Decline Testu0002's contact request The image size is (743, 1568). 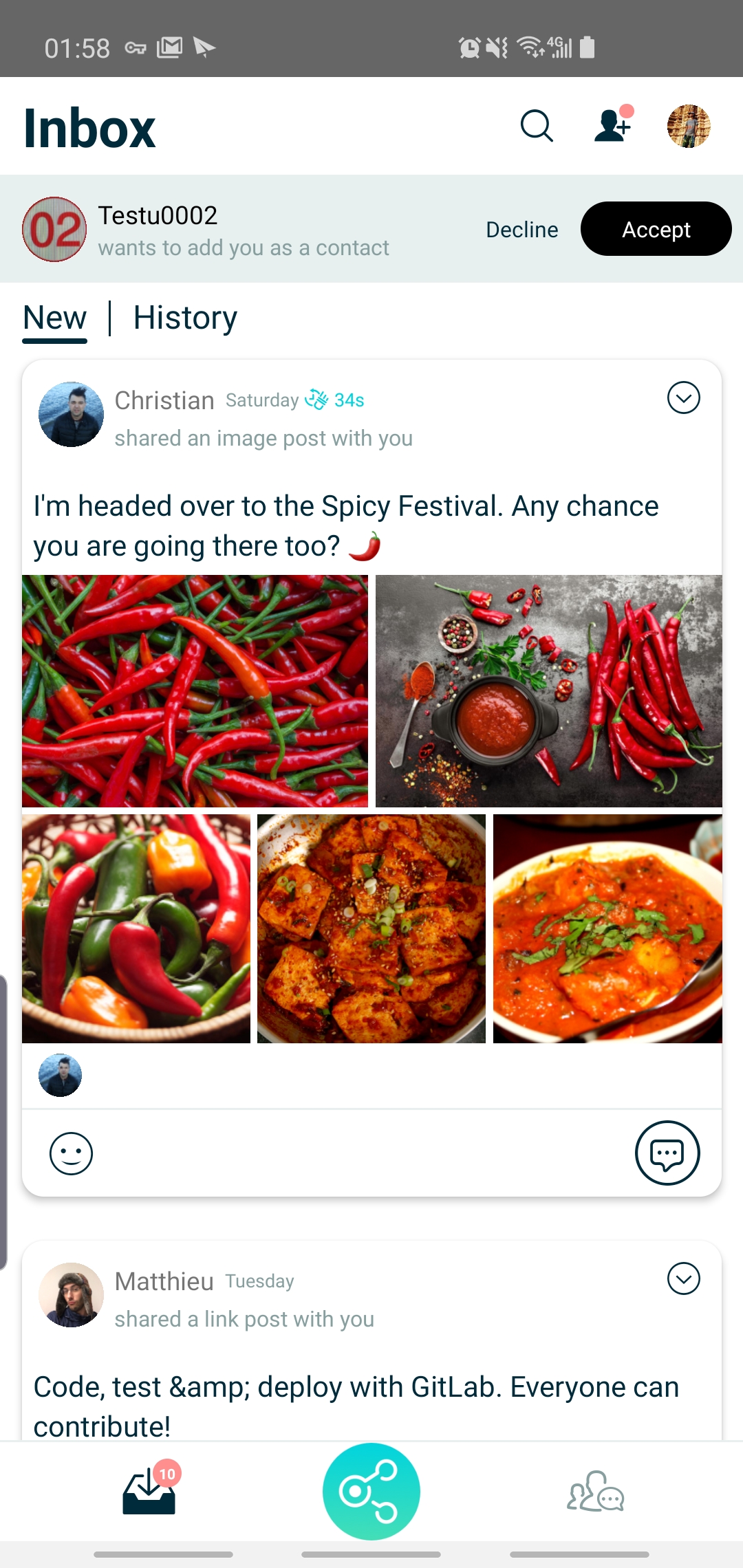coord(522,230)
